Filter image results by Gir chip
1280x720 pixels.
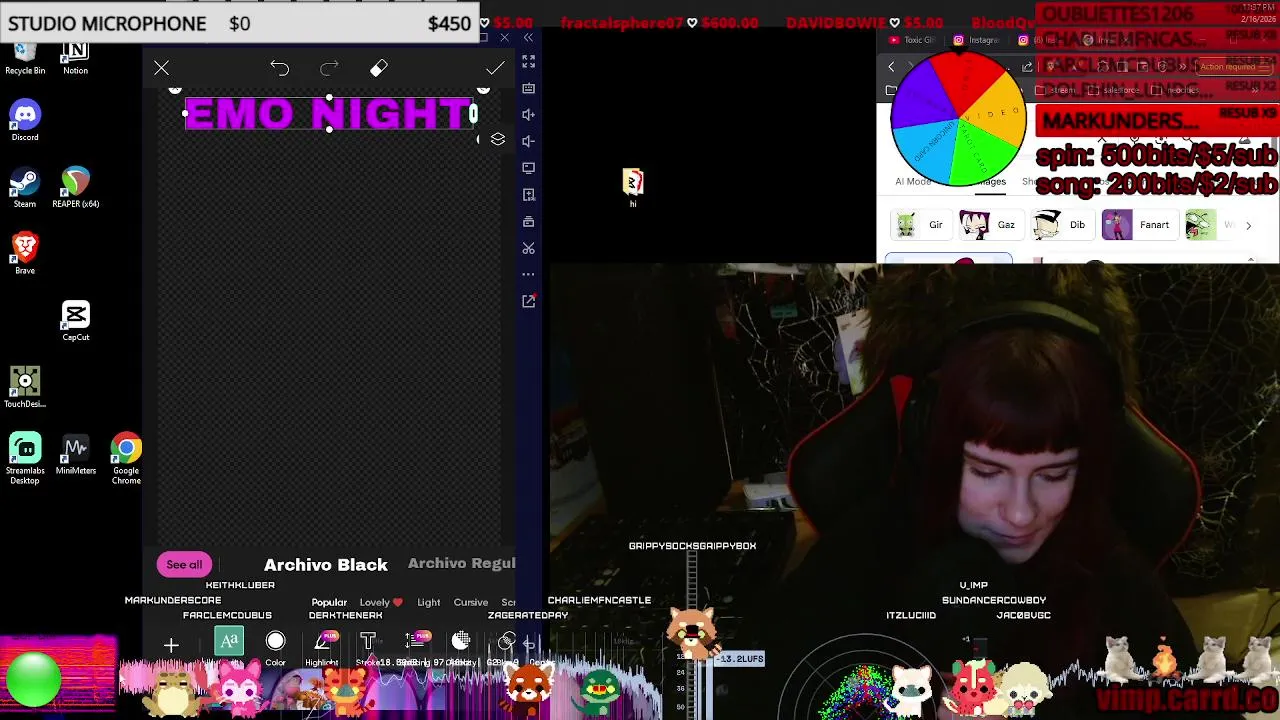[x=921, y=225]
